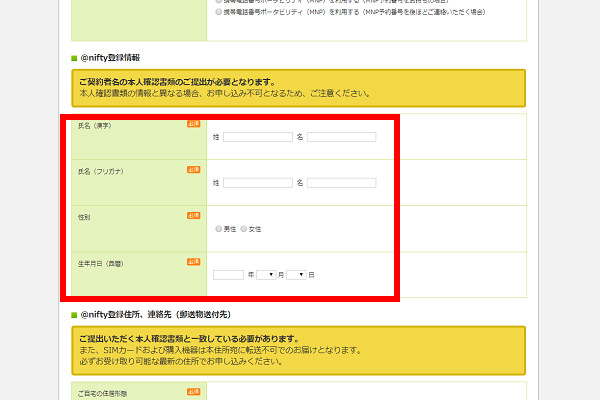Select MNP予約番号を後ほどご連絡 radio option

pos(218,12)
